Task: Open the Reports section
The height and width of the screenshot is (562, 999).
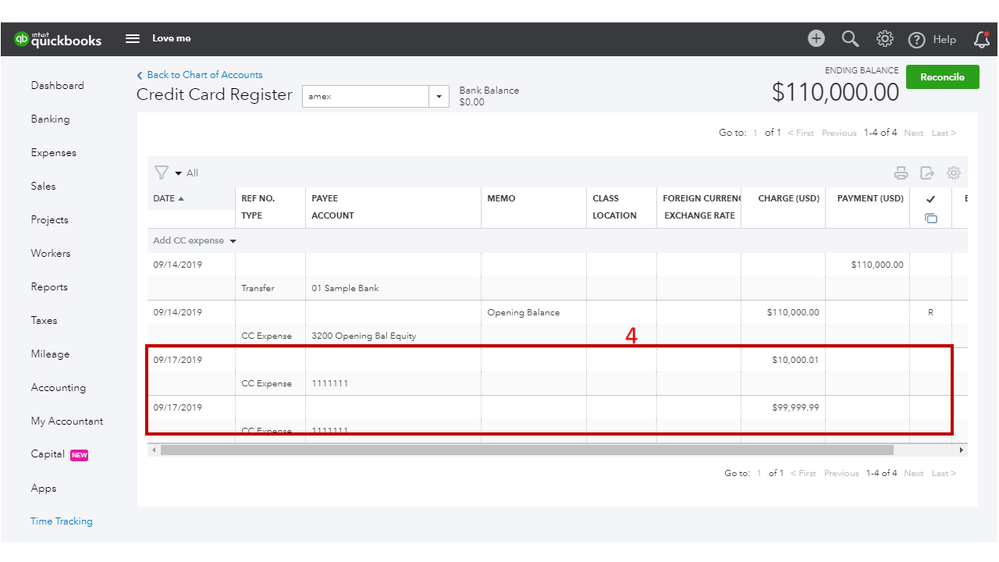Action: (49, 287)
